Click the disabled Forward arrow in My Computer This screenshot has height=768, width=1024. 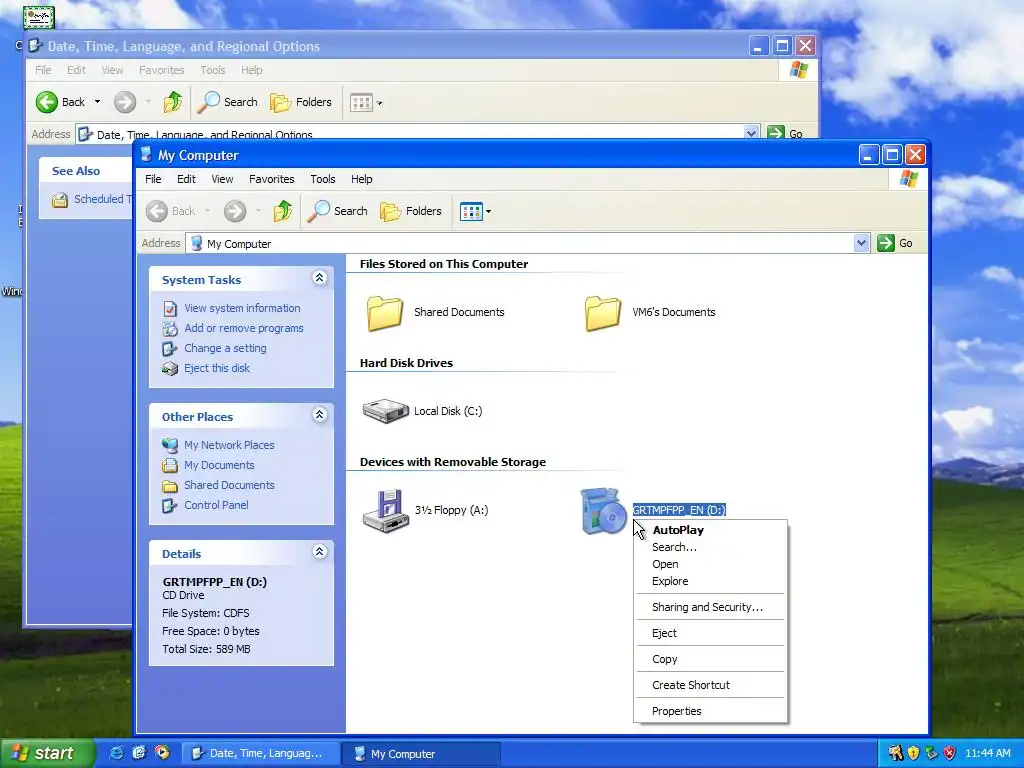click(x=235, y=211)
